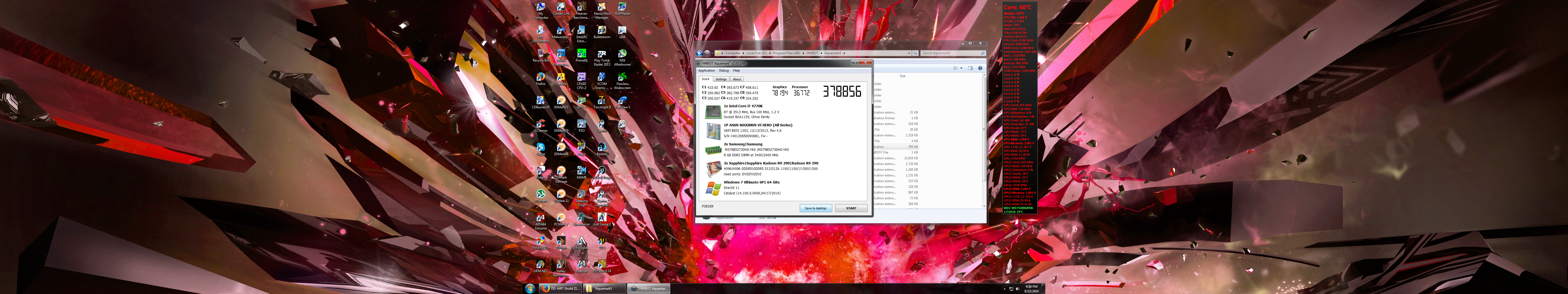Viewport: 1568px width, 294px height.
Task: Switch to the DD-WRT Firefox taskbar window
Action: pos(560,289)
